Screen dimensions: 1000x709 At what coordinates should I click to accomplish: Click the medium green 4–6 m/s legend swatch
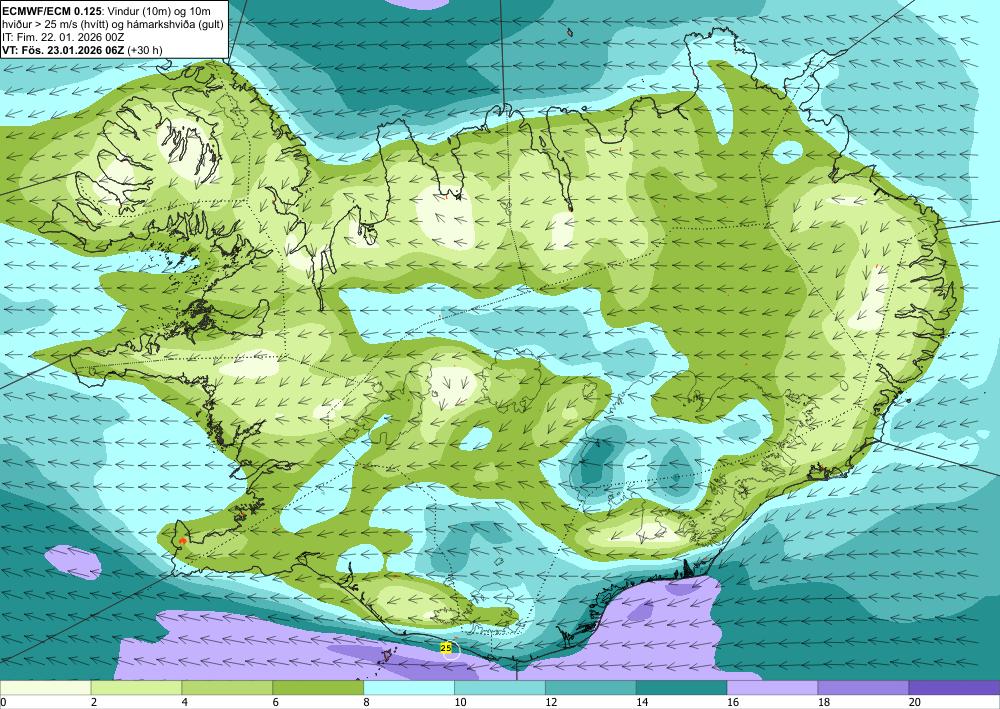click(x=227, y=688)
